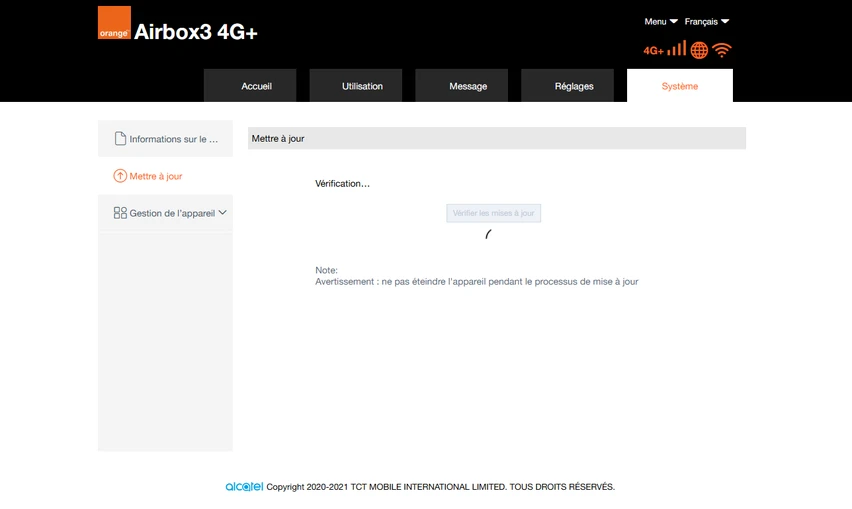Click the upload arrow icon for Mettre à jour
Image resolution: width=852 pixels, height=509 pixels.
[120, 176]
